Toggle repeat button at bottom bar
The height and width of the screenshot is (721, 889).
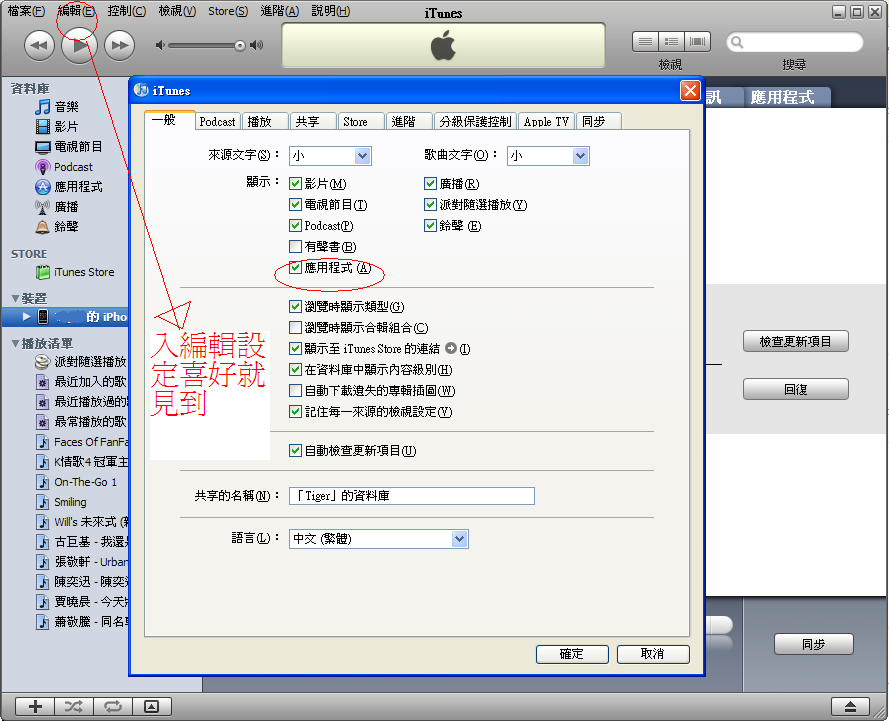(112, 706)
